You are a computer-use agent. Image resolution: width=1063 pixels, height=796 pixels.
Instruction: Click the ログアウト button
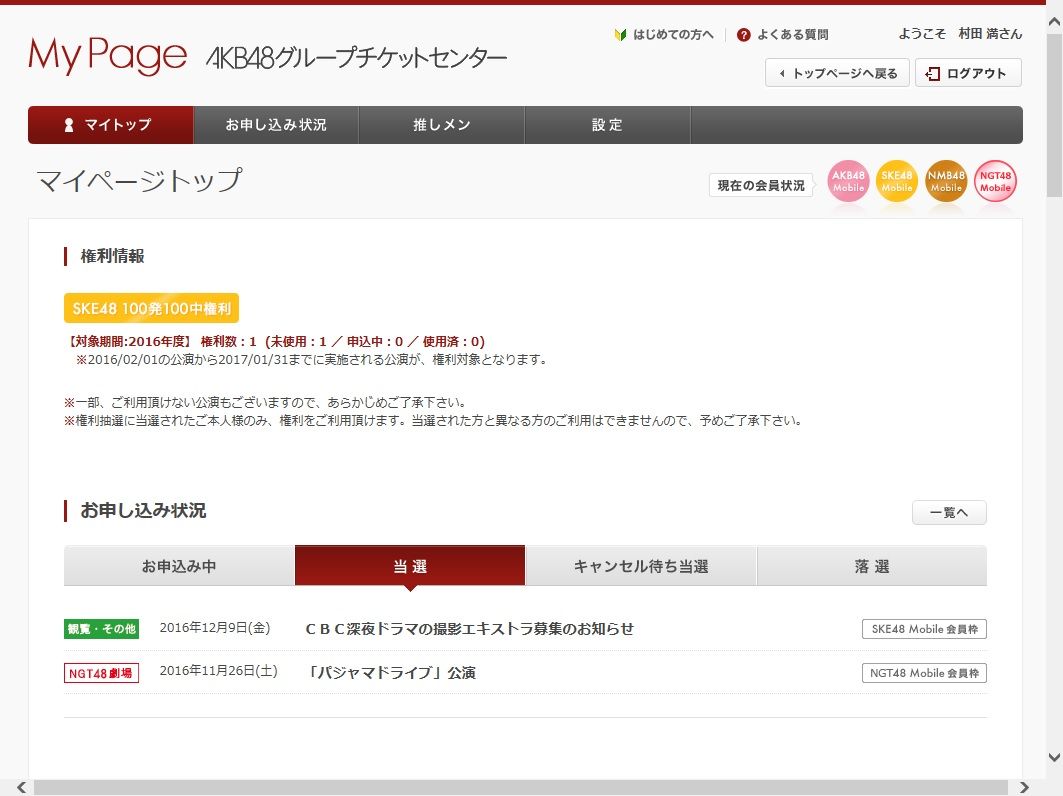click(x=968, y=73)
